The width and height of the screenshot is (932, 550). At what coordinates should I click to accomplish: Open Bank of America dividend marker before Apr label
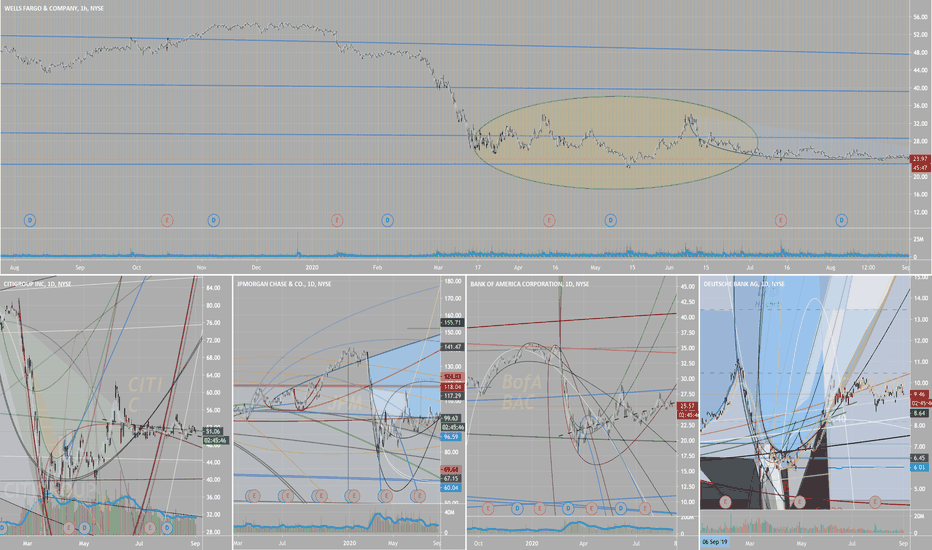point(568,508)
